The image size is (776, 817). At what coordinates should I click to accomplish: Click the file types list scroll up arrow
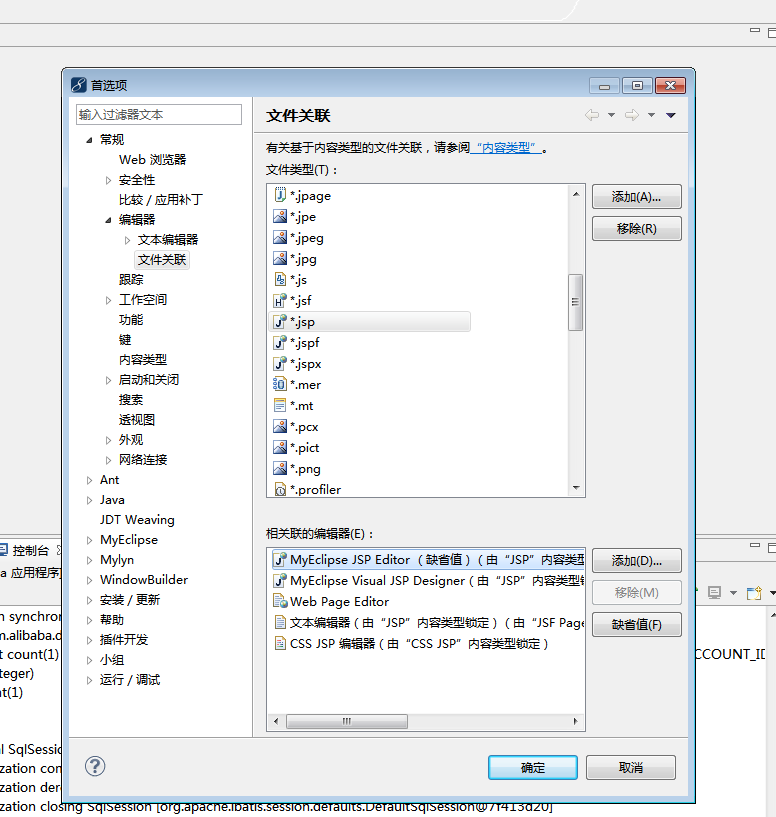(576, 194)
